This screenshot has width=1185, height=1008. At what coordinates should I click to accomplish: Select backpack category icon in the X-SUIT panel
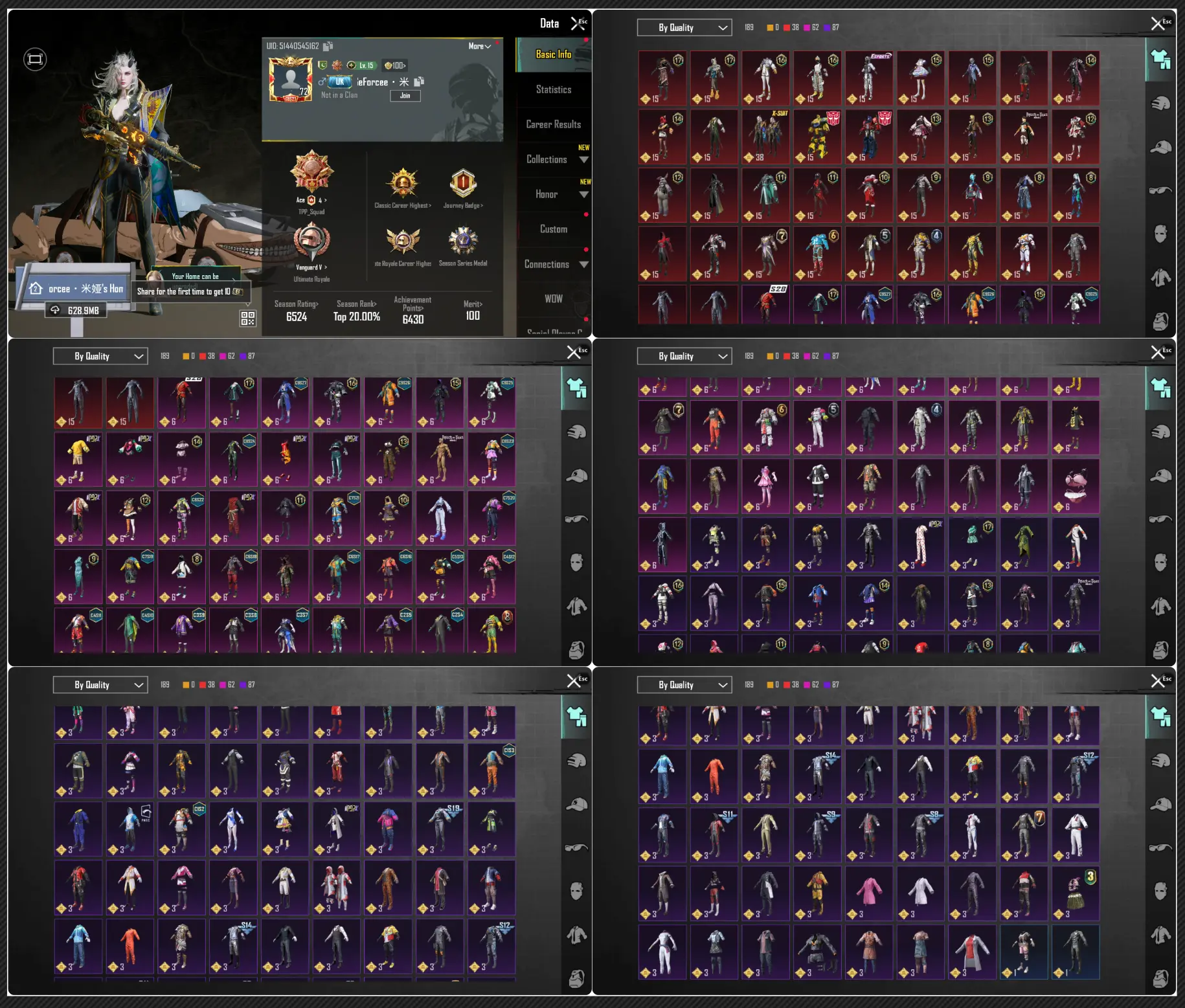(x=1160, y=321)
